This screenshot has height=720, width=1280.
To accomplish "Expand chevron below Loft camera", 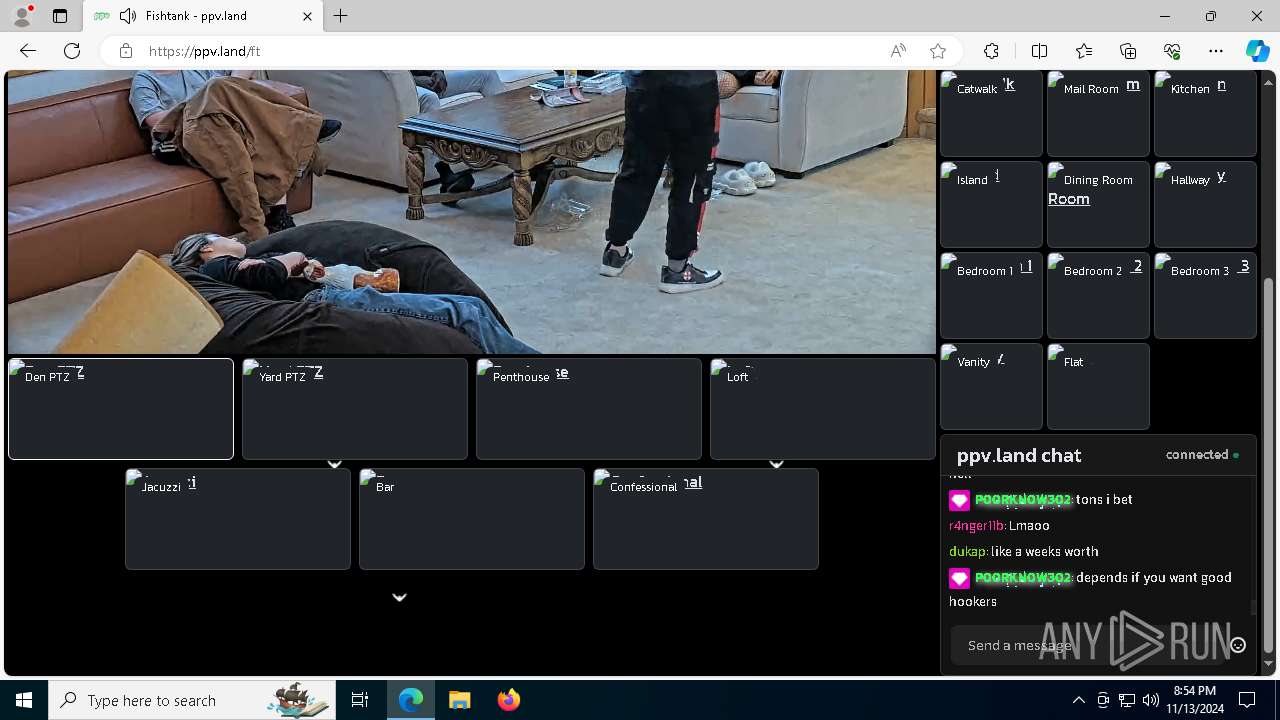I will 776,464.
